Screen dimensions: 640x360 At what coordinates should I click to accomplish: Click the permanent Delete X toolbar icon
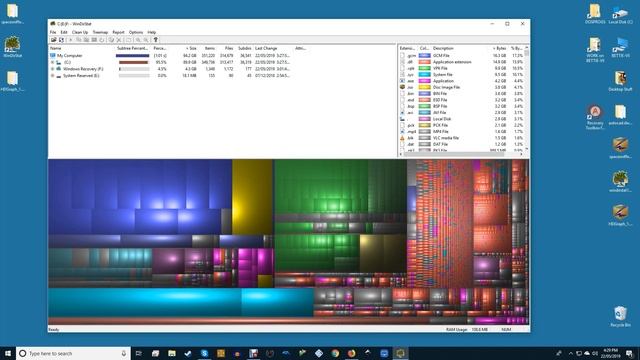pyautogui.click(x=119, y=40)
